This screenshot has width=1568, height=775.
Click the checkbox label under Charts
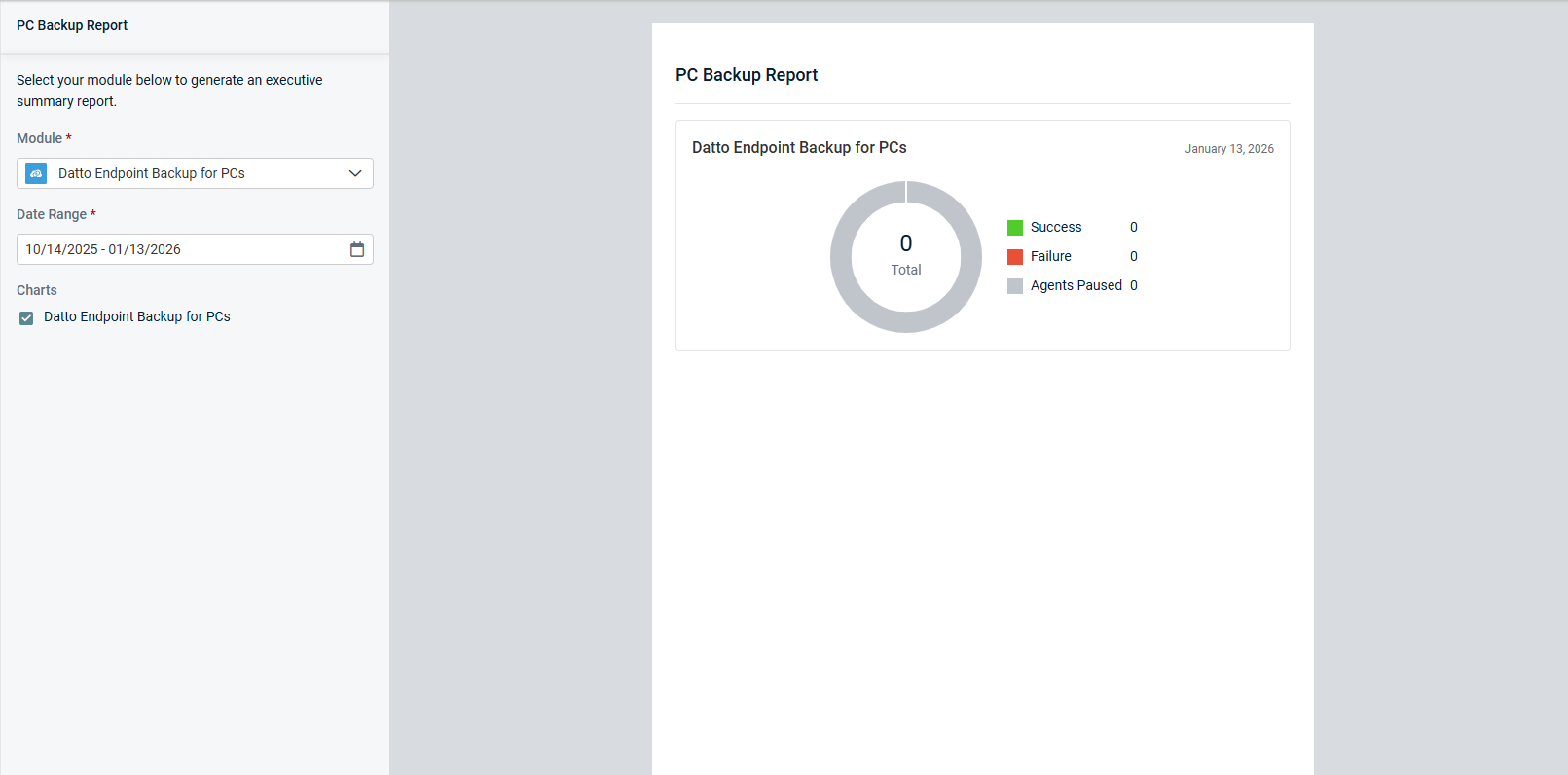point(136,316)
